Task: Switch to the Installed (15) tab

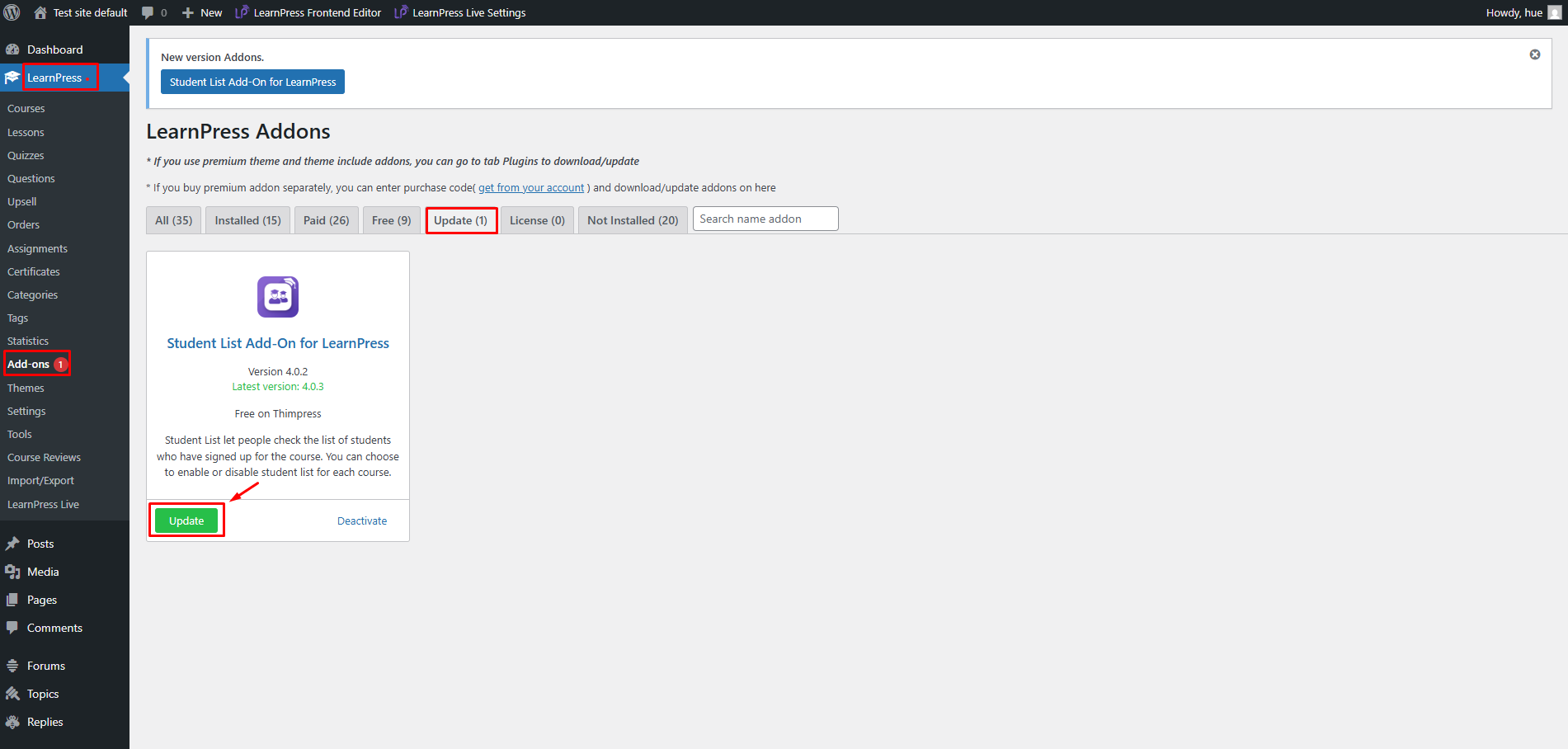Action: [248, 220]
